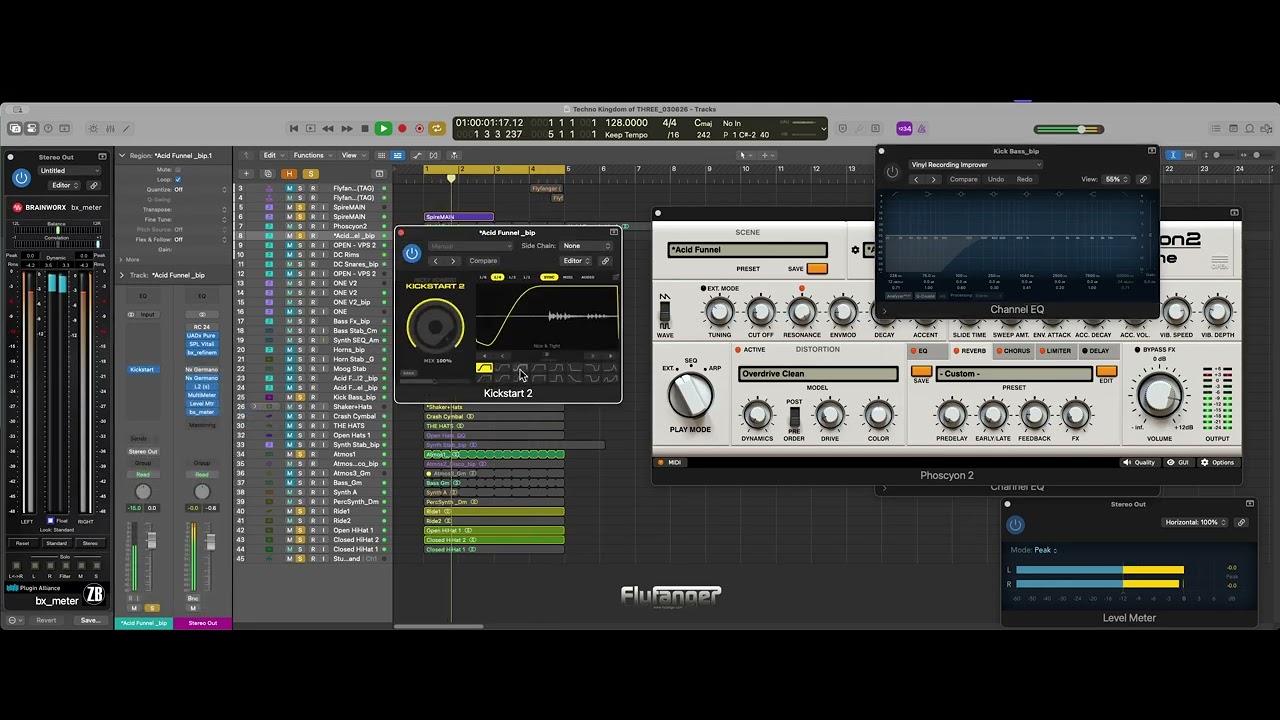Open the Editor dropdown in Kickstart 2 window

[x=574, y=261]
